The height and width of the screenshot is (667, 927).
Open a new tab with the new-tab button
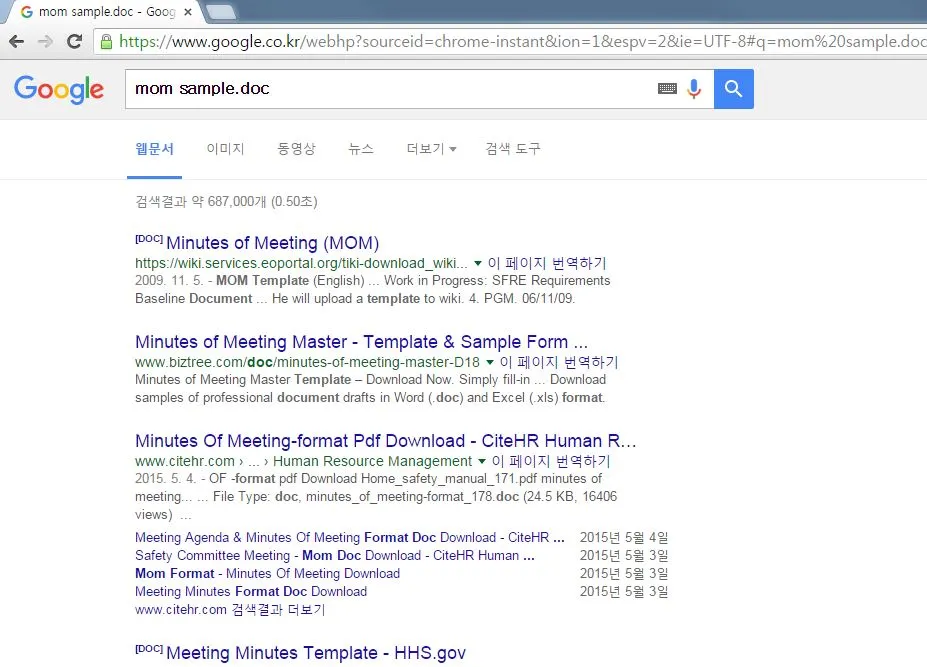[x=221, y=12]
